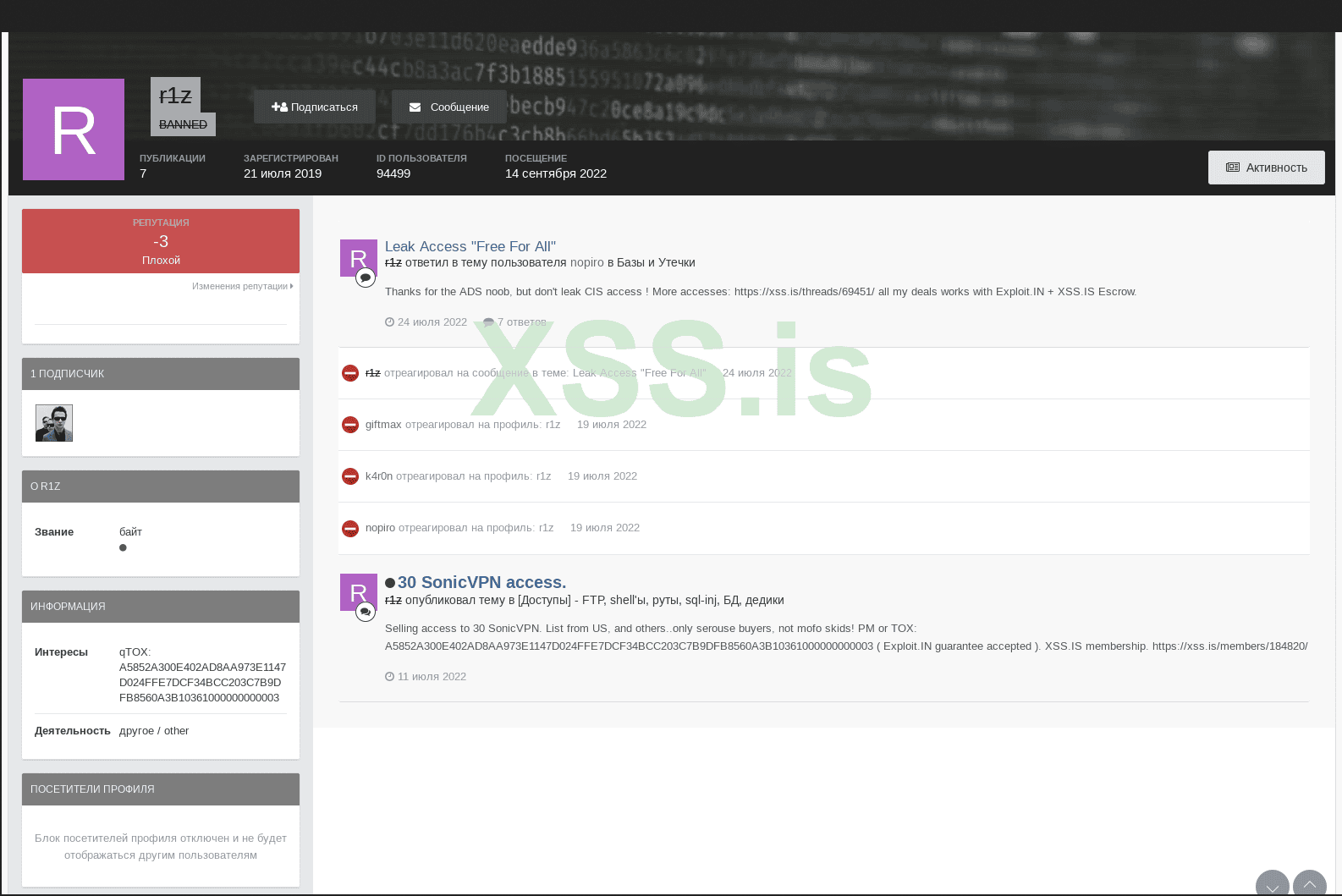Open the nopiro user link in reply line
The image size is (1342, 896).
(x=587, y=262)
